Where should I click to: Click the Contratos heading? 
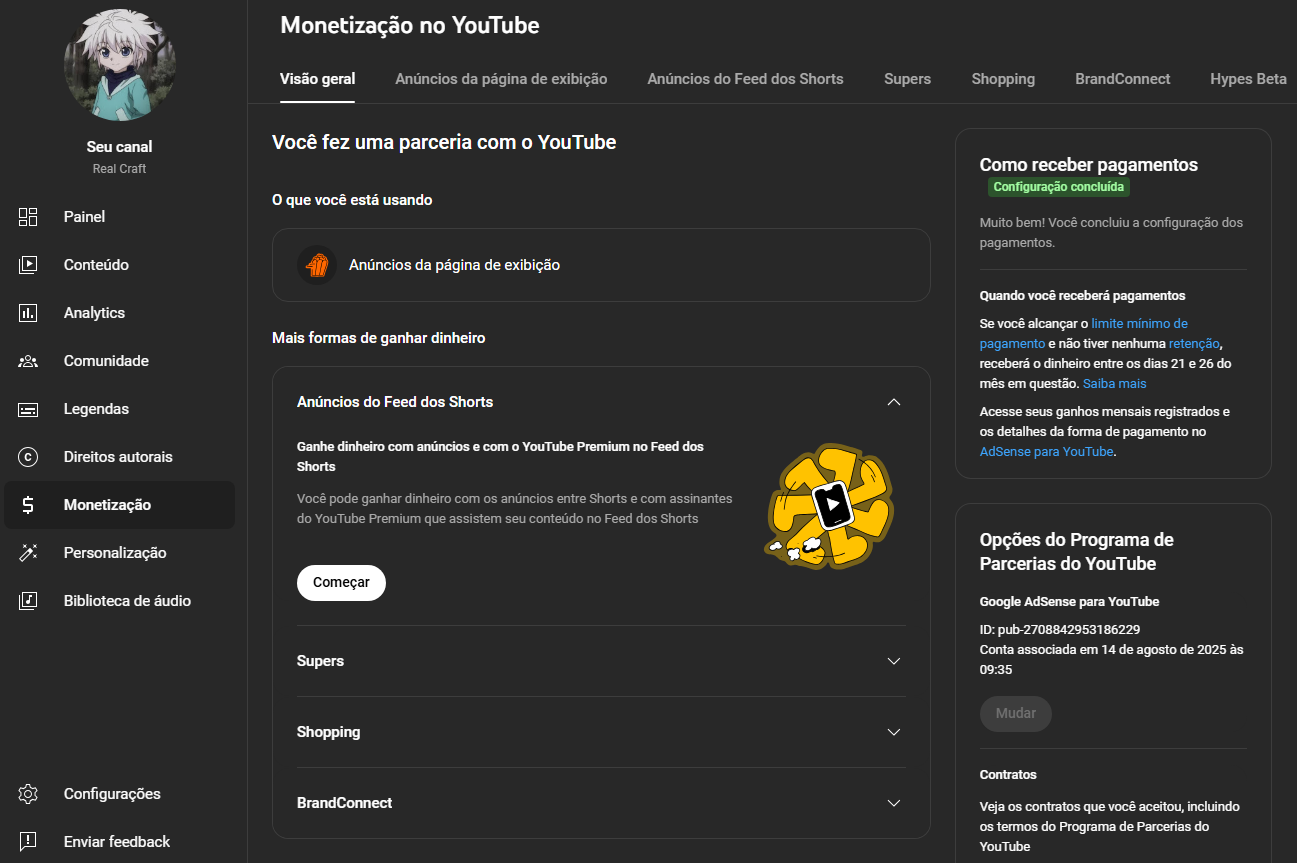[x=1008, y=775]
